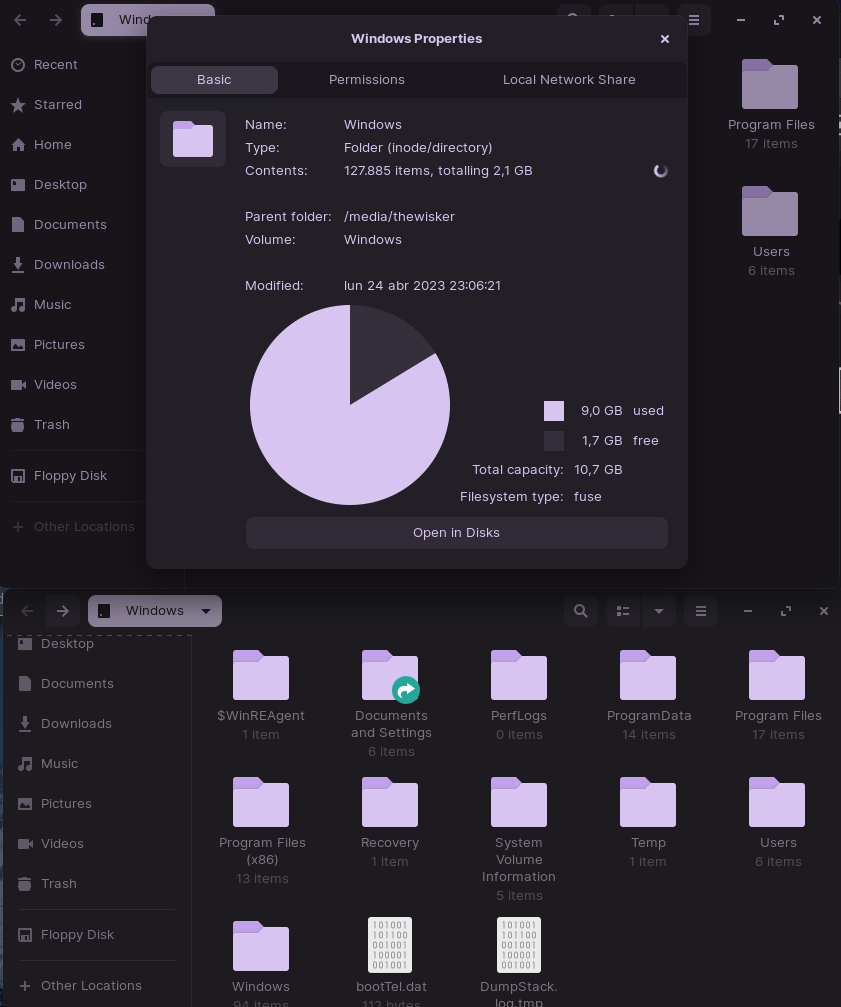The width and height of the screenshot is (841, 1007).
Task: Click the folder icon in Properties dialog
Action: [x=193, y=139]
